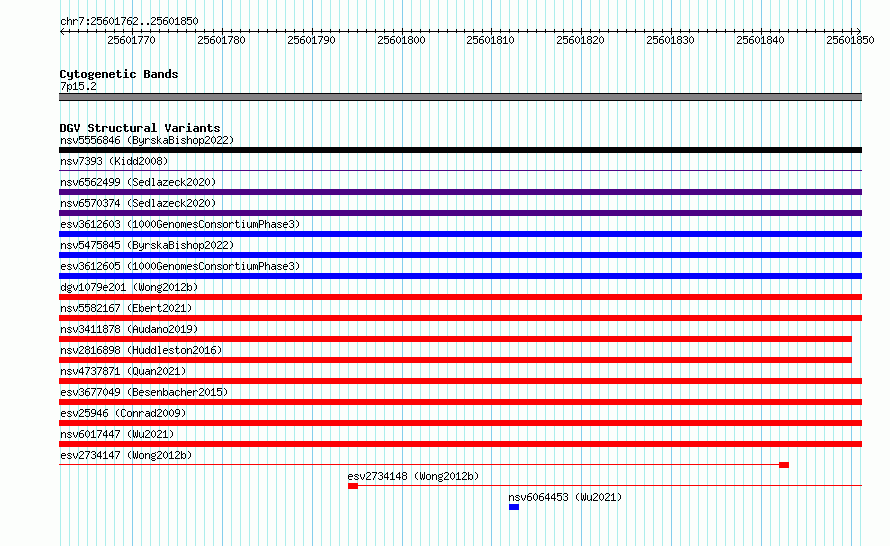This screenshot has height=546, width=890.
Task: Click ruler position 25601850
Action: click(850, 40)
